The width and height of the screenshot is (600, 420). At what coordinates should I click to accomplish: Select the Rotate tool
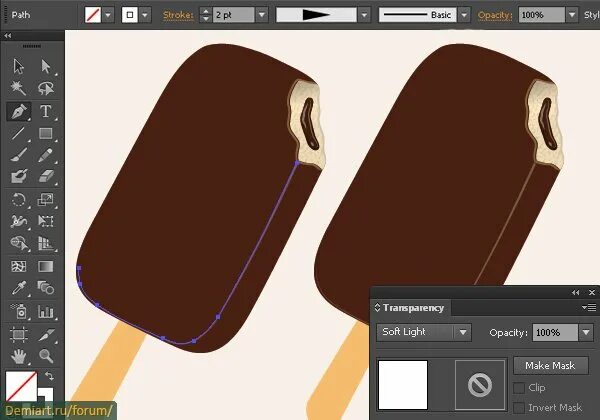coord(18,199)
